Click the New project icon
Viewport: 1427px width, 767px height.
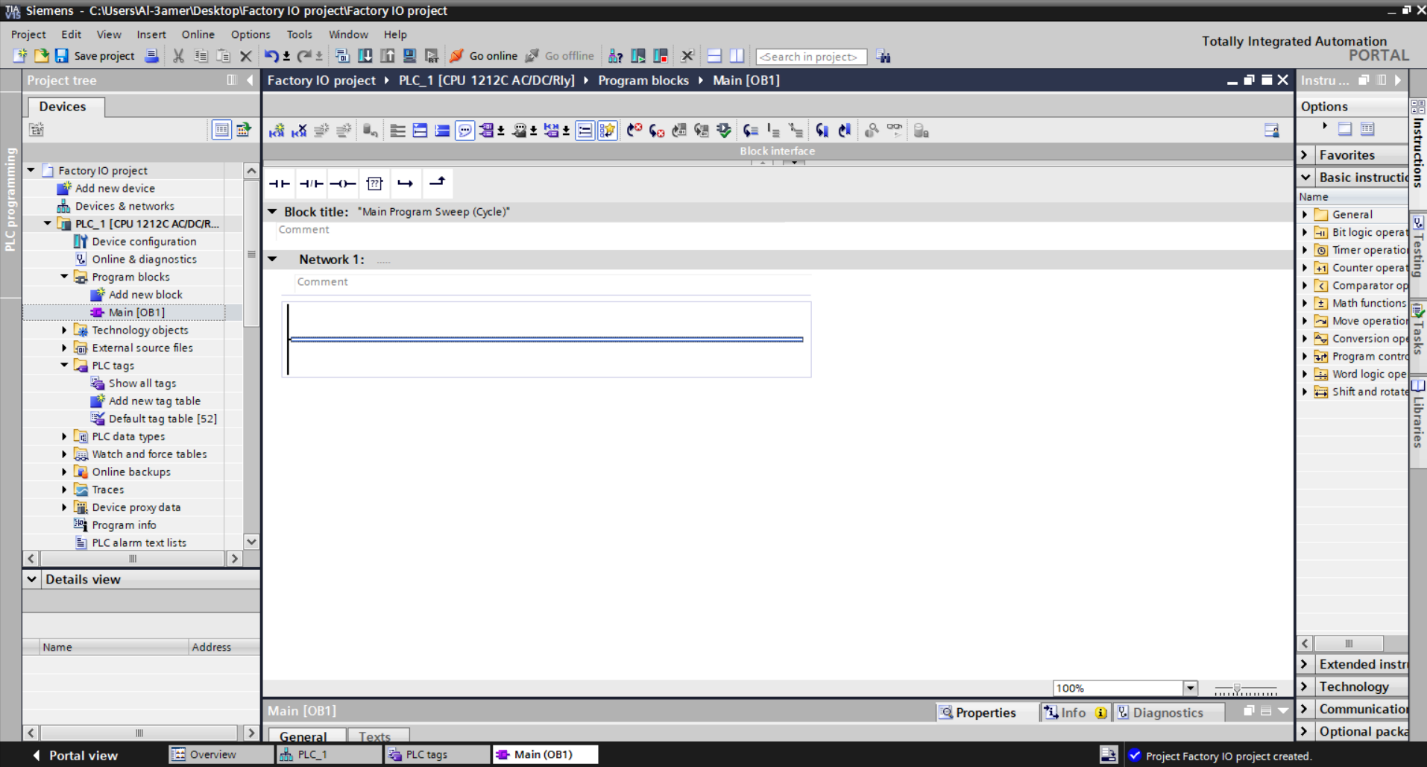click(20, 56)
